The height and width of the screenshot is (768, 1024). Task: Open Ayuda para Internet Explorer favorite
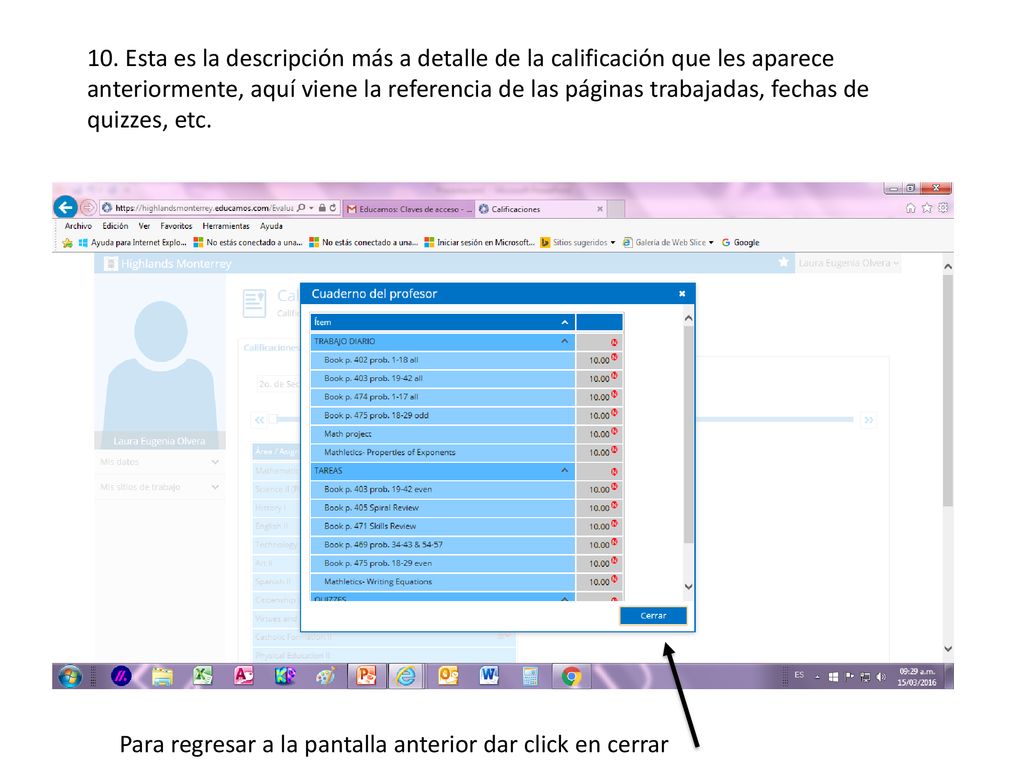132,242
